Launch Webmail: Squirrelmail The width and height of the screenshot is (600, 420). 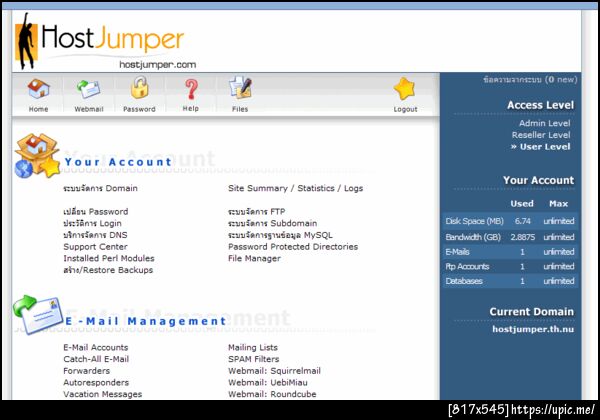click(274, 371)
